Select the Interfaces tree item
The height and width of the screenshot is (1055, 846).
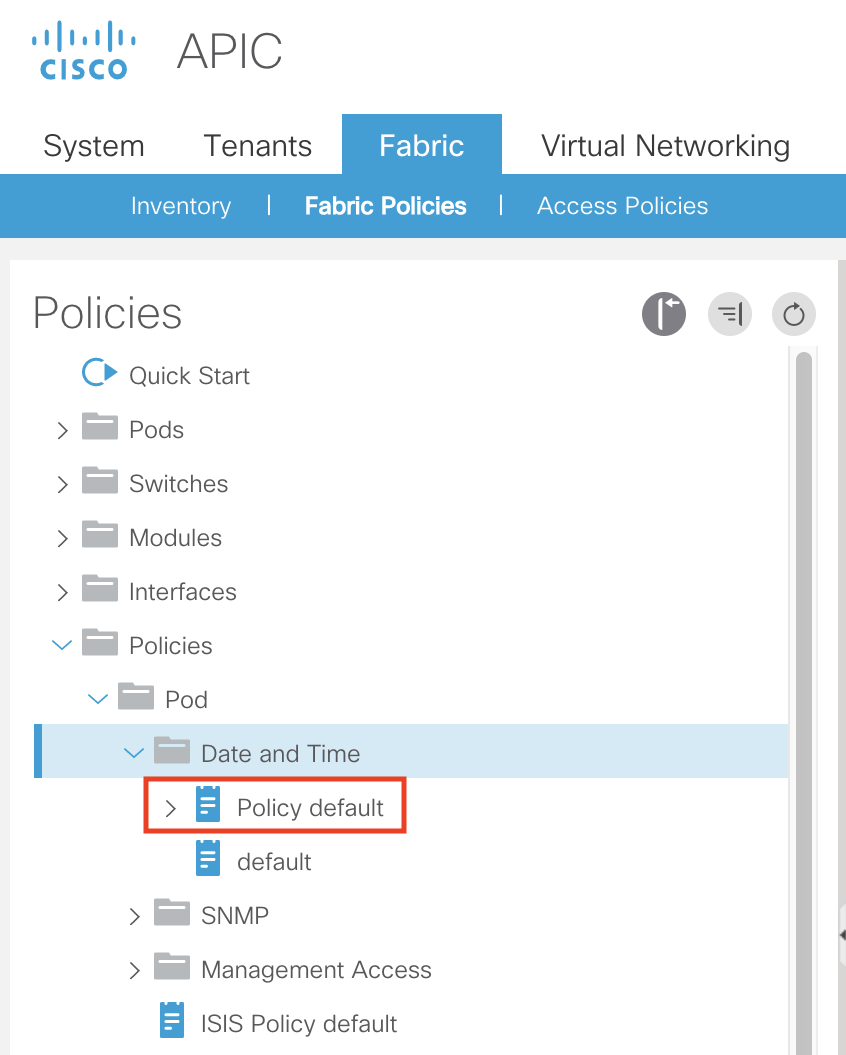point(182,591)
